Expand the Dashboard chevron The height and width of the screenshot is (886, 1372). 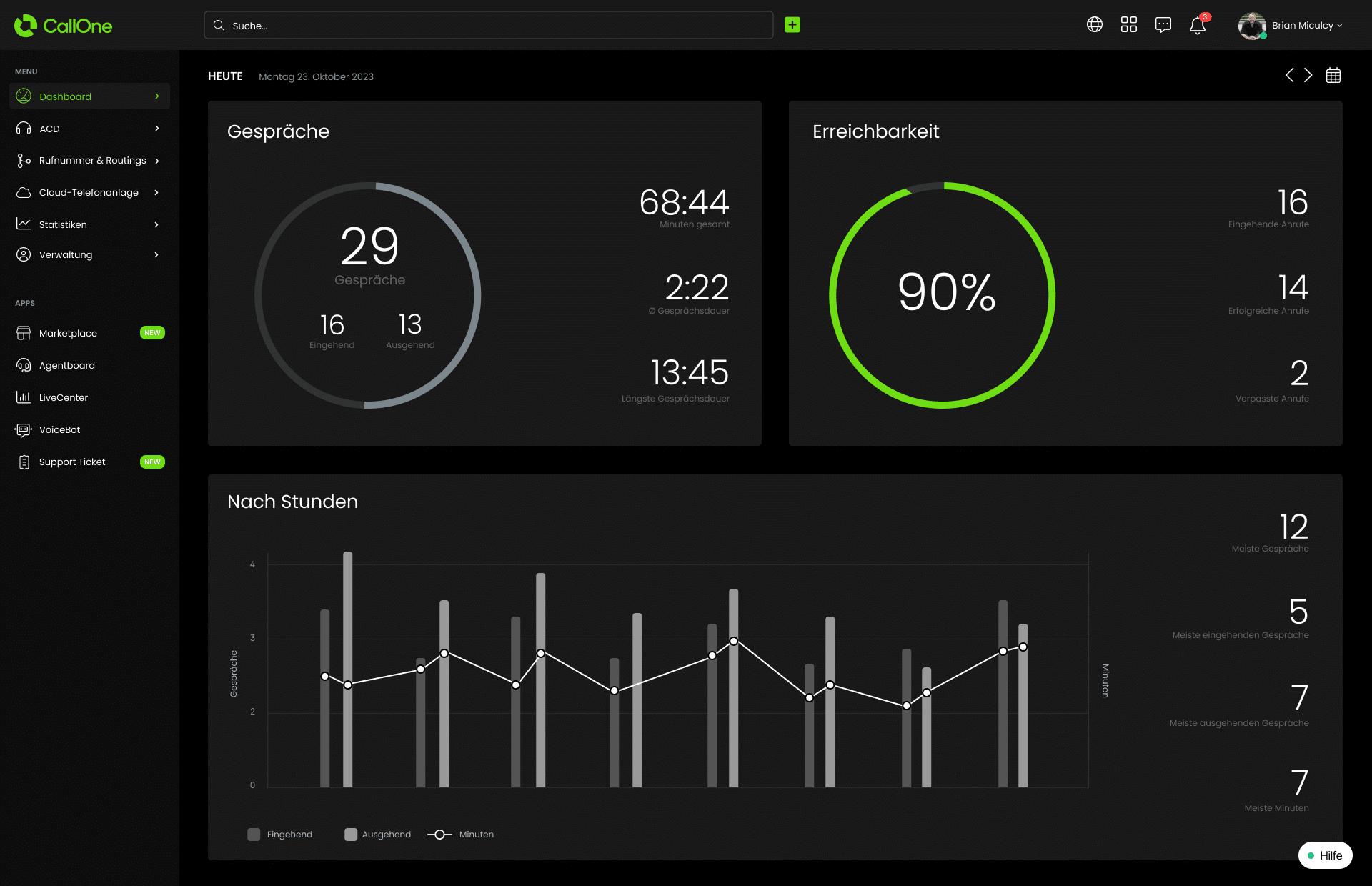[157, 96]
